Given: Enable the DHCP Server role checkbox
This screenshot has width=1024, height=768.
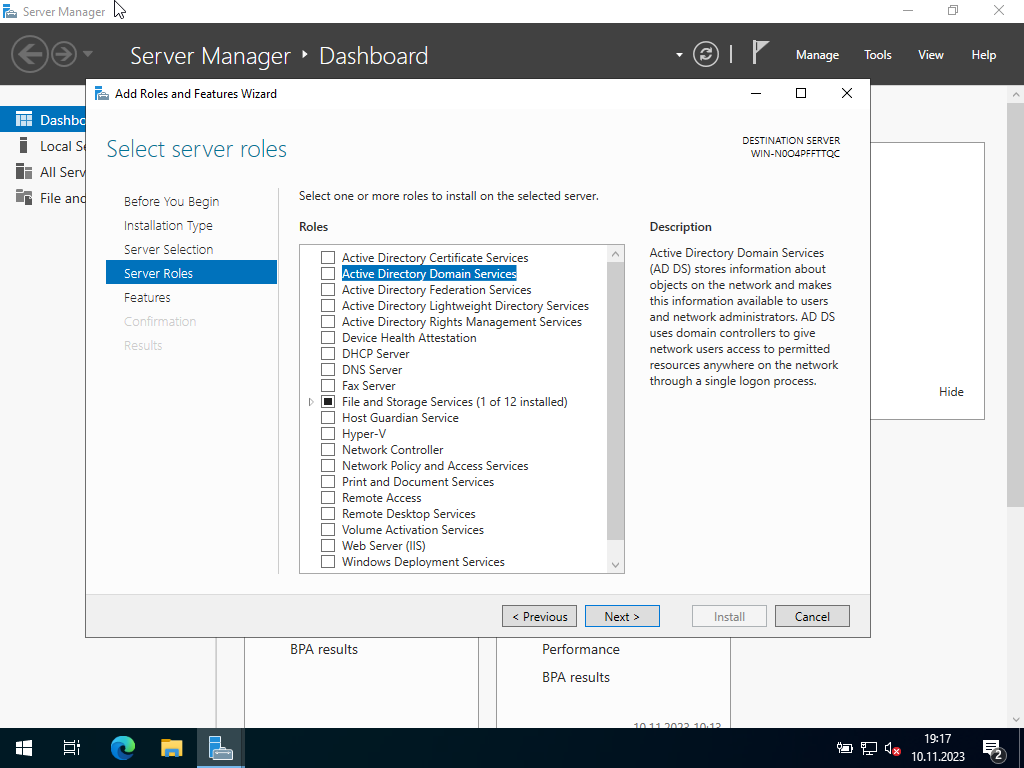Looking at the screenshot, I should click(328, 353).
